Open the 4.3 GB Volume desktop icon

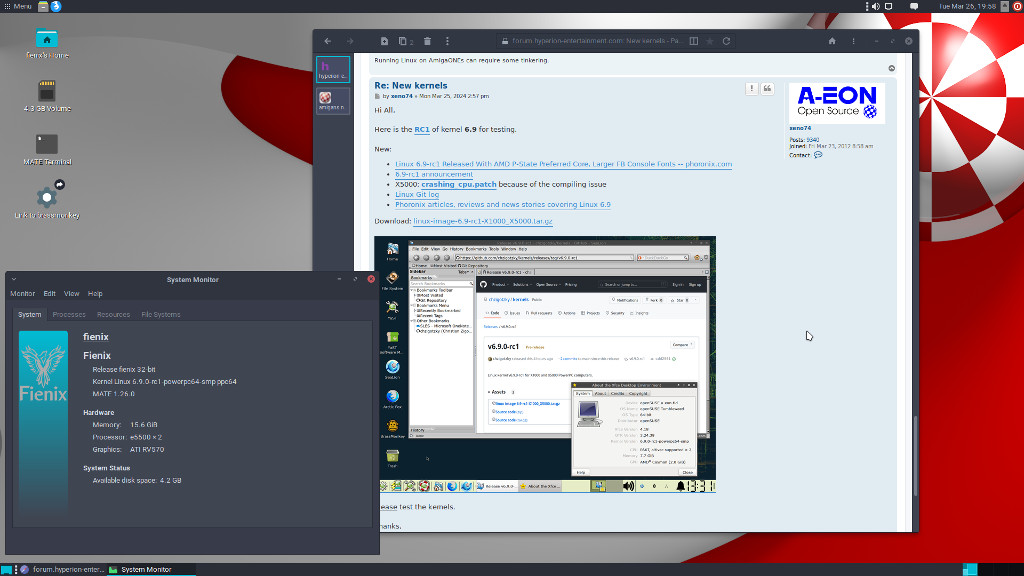point(46,96)
